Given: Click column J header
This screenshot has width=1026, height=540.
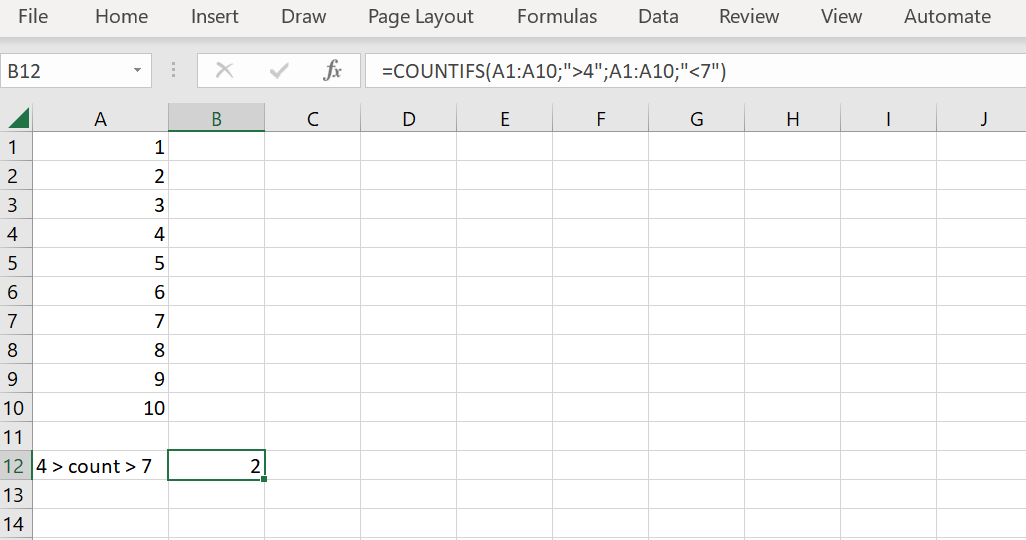Looking at the screenshot, I should [x=984, y=119].
